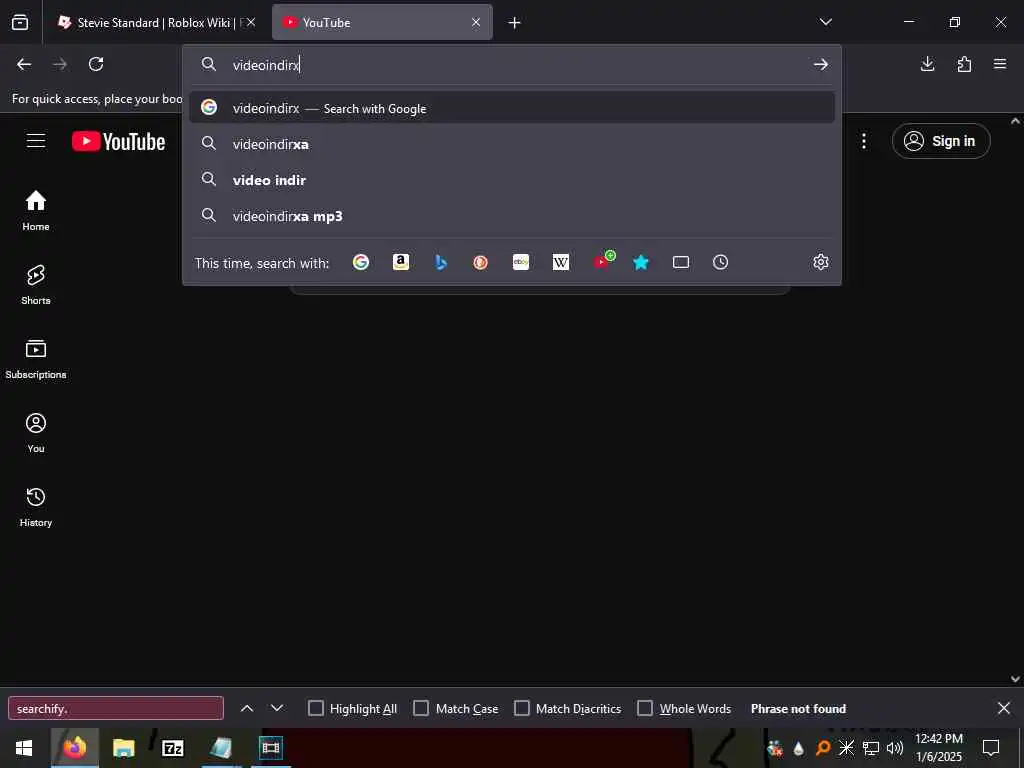Viewport: 1024px width, 768px height.
Task: Select the 'videoindirxa' suggestion
Action: click(x=512, y=144)
